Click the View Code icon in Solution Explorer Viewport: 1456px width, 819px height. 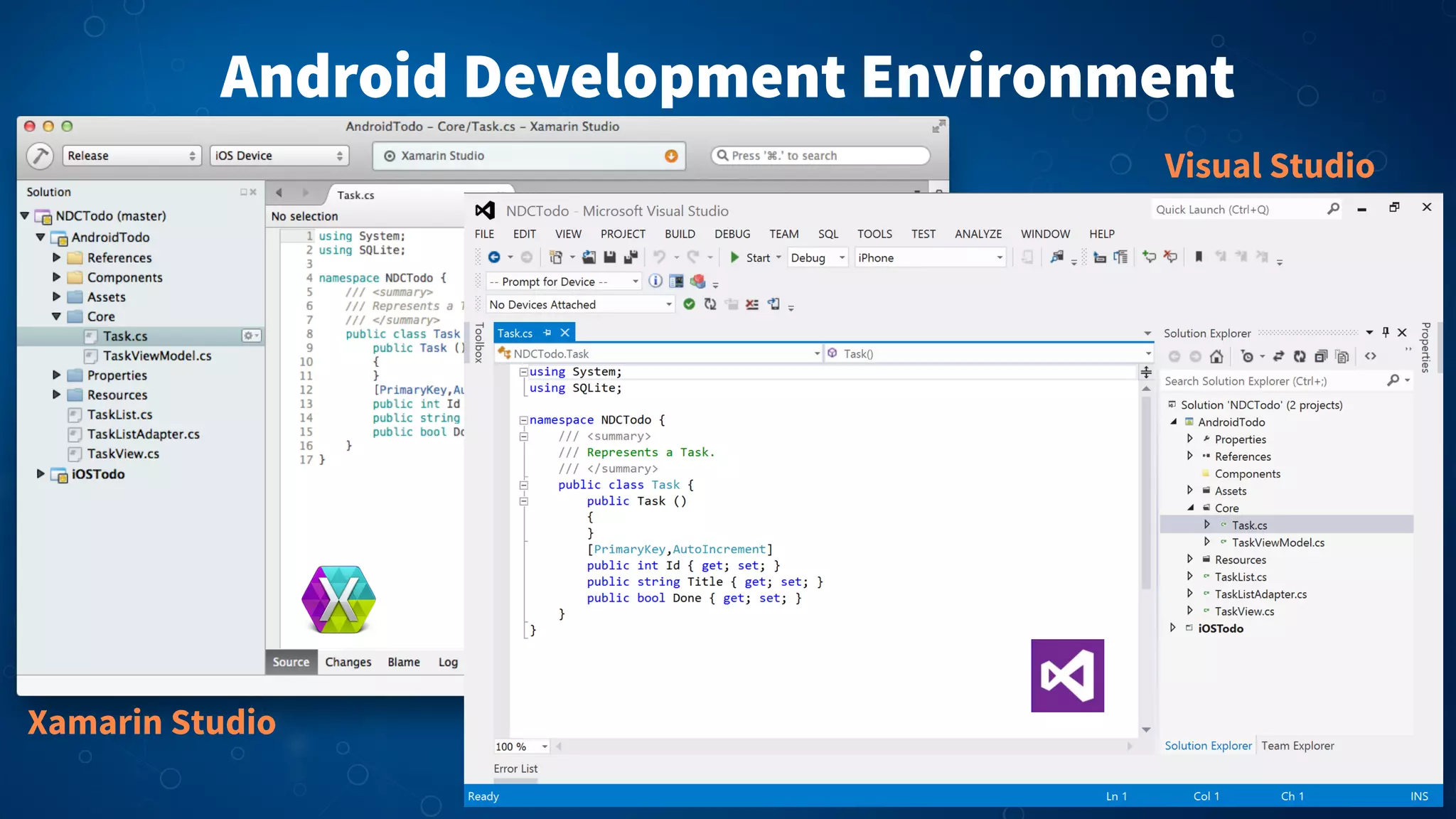coord(1371,356)
